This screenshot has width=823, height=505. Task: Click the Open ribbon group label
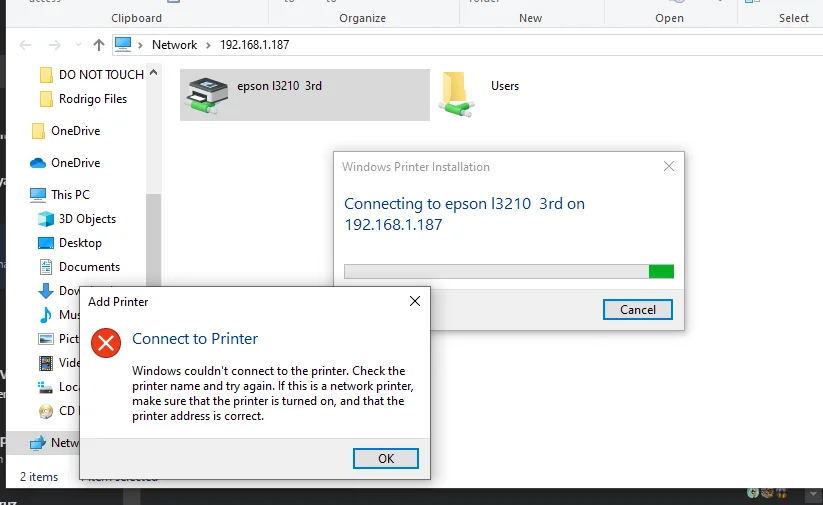point(669,18)
